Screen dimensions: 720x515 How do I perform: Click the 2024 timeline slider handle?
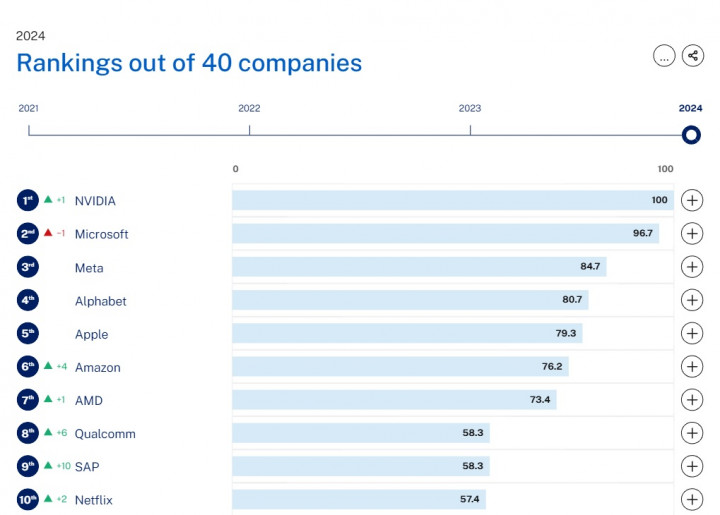point(690,135)
